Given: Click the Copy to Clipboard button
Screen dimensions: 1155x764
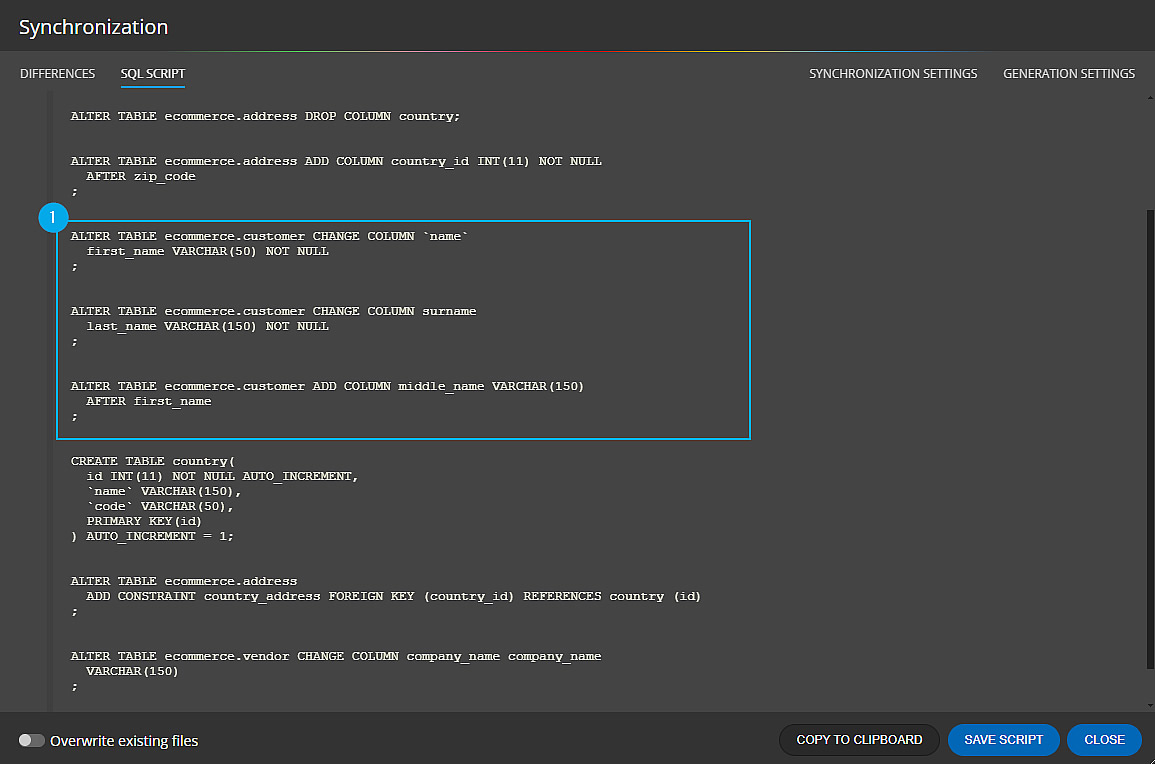Looking at the screenshot, I should coord(859,740).
